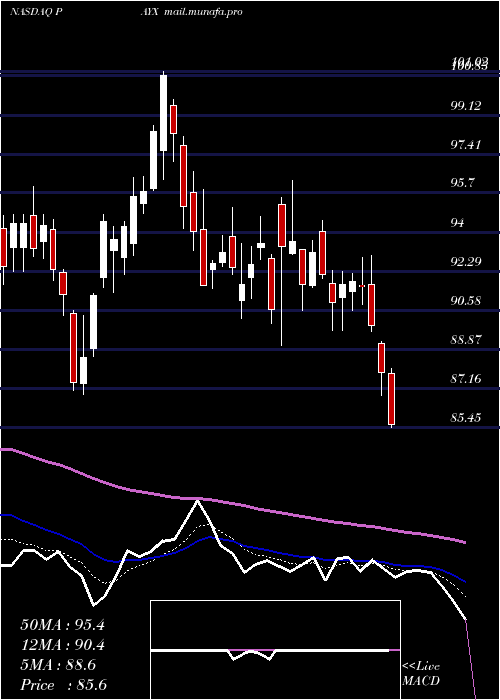Click the last red candle near 85.45
Image resolution: width=500 pixels, height=700 pixels.
pos(392,399)
